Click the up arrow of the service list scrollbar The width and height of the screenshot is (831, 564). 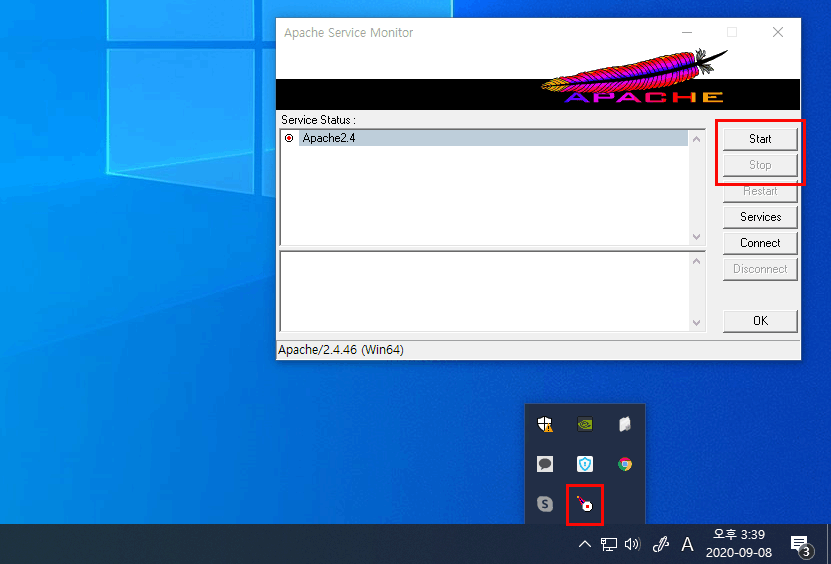[696, 139]
